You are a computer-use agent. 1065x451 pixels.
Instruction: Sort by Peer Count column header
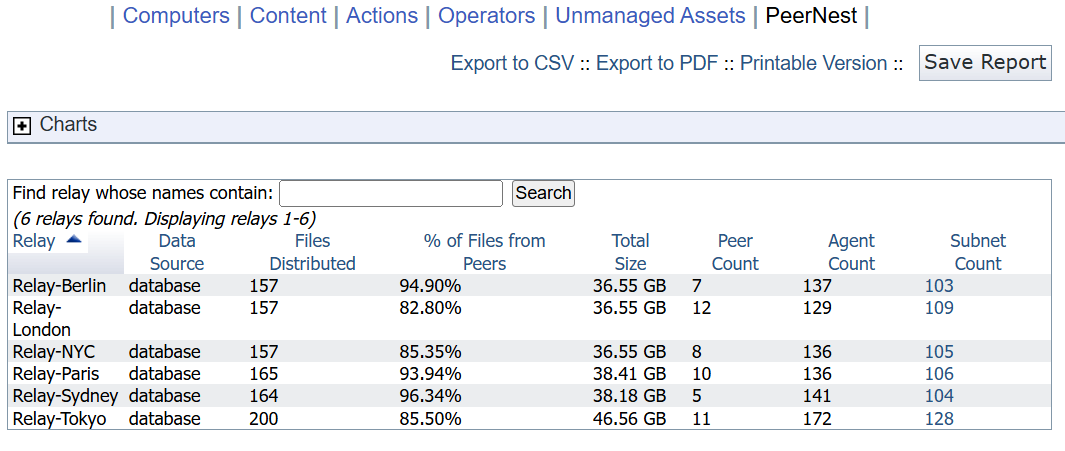[736, 252]
